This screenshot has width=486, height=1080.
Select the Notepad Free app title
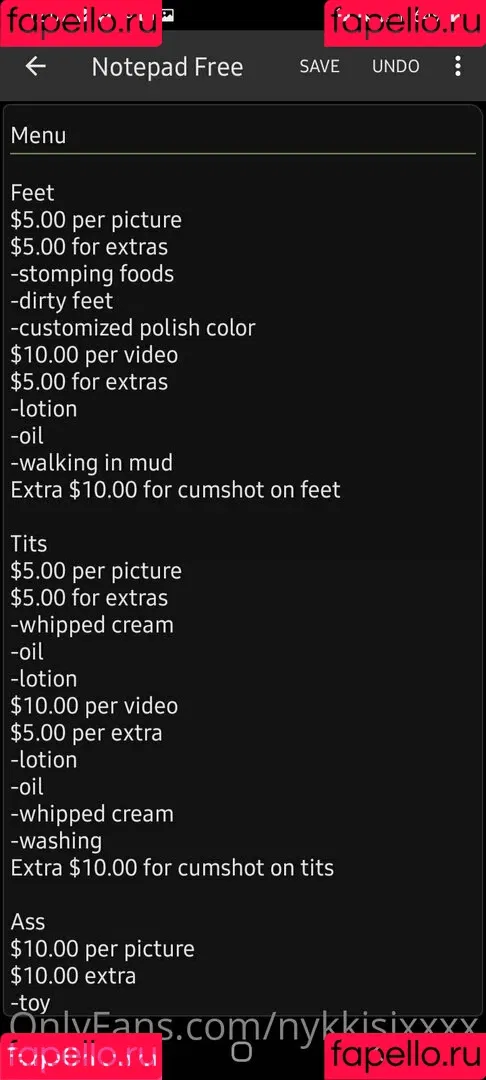click(167, 67)
